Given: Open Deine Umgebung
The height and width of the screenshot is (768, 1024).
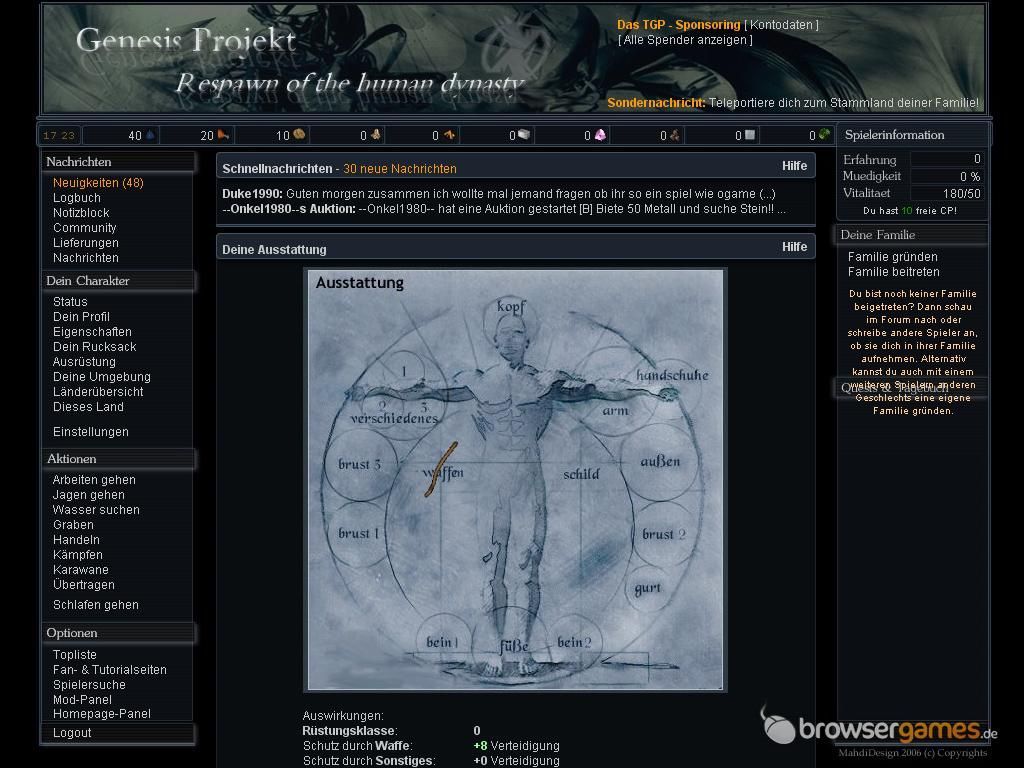Looking at the screenshot, I should point(102,377).
